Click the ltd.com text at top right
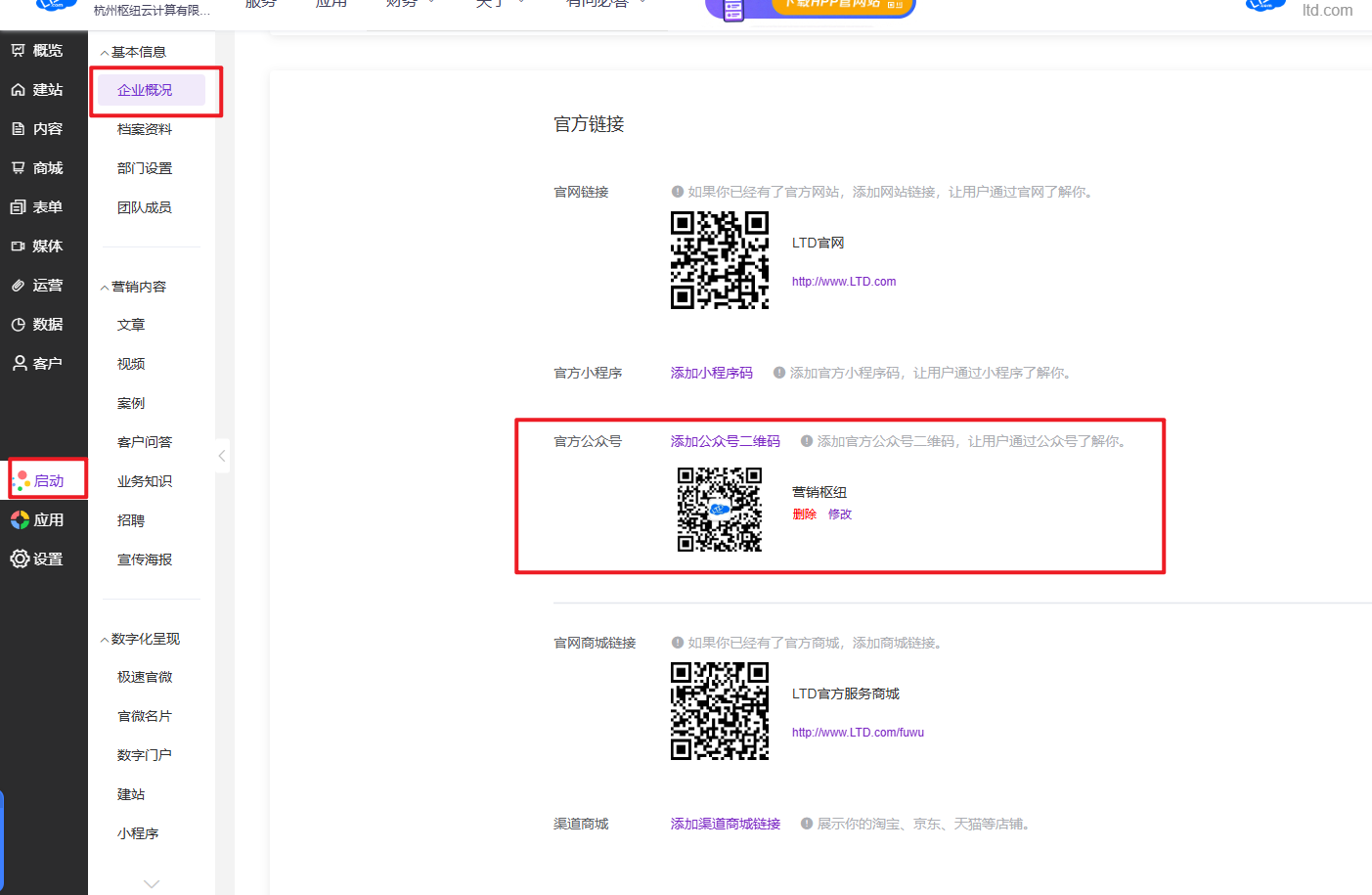The image size is (1372, 895). coord(1327,10)
